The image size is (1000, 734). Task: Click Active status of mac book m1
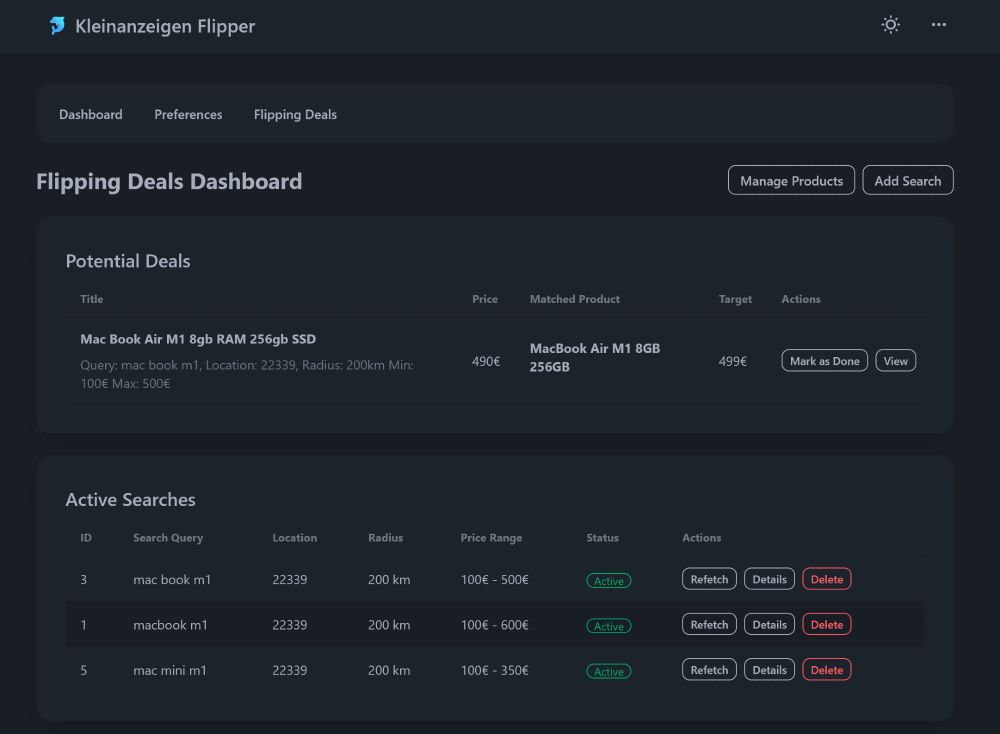click(x=608, y=580)
